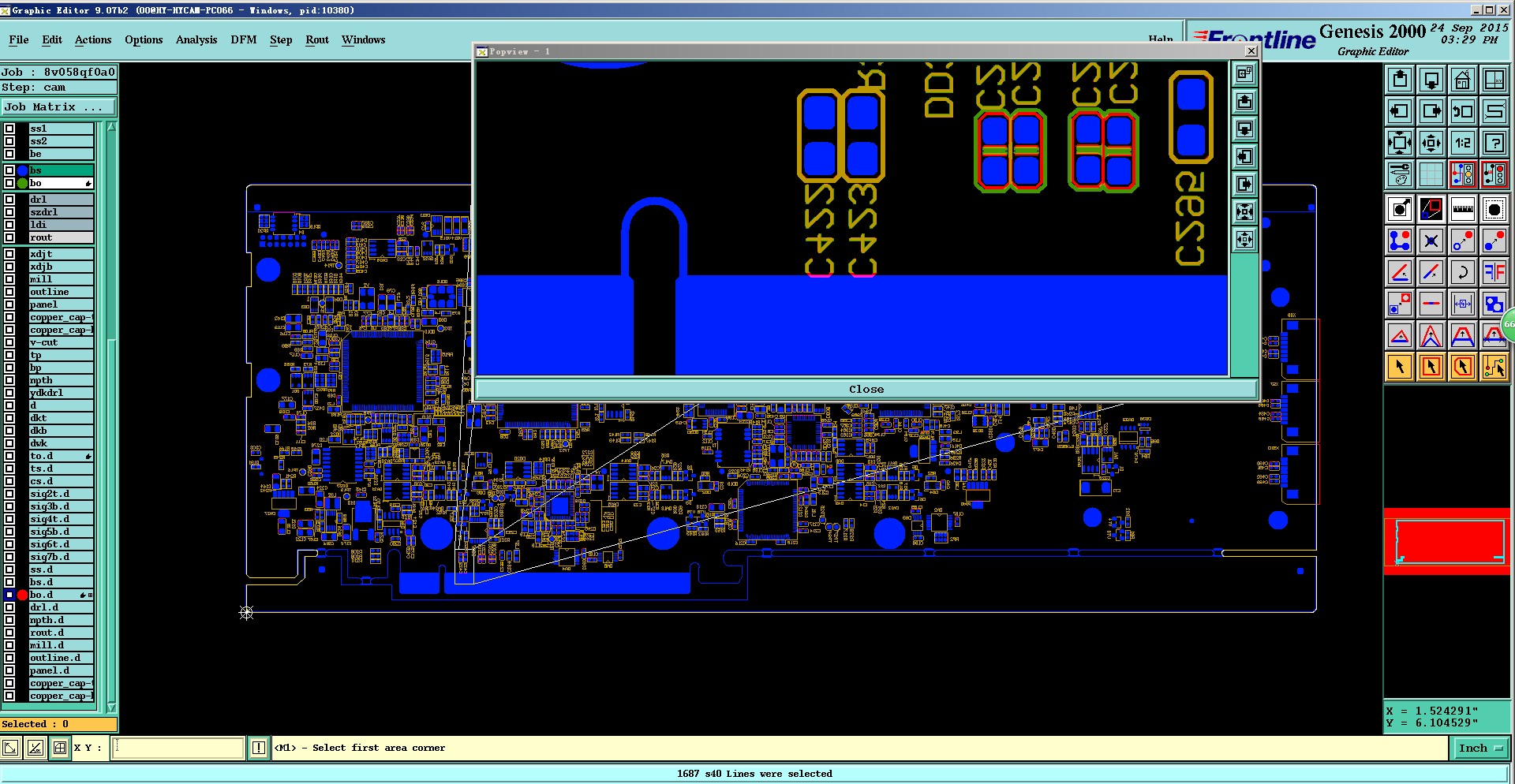Select layer szdrl in layer list
The width and height of the screenshot is (1515, 784).
62,212
